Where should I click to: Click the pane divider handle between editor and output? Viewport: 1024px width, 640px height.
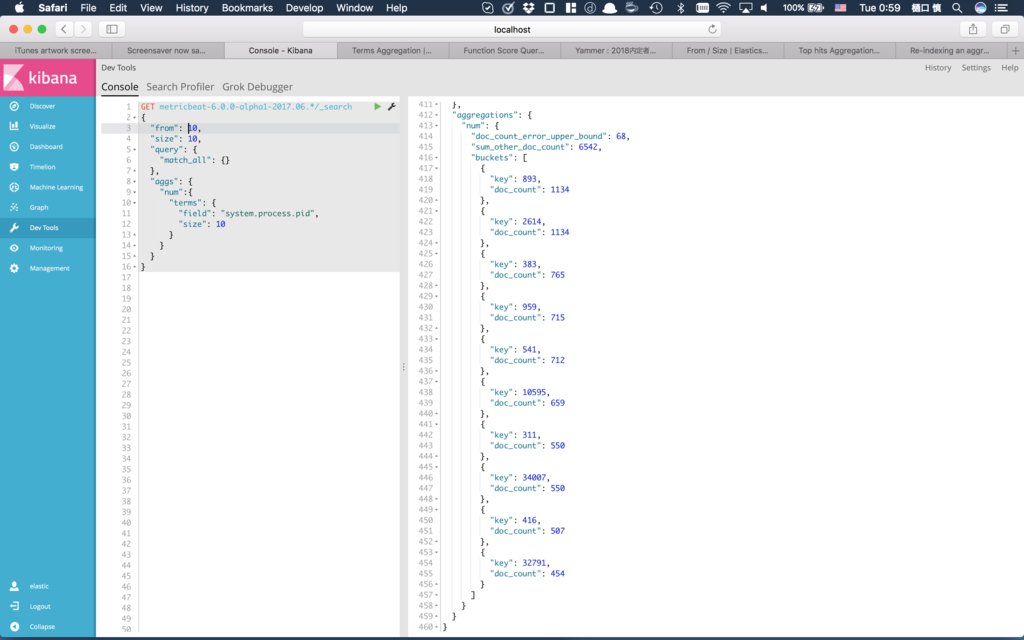point(404,367)
